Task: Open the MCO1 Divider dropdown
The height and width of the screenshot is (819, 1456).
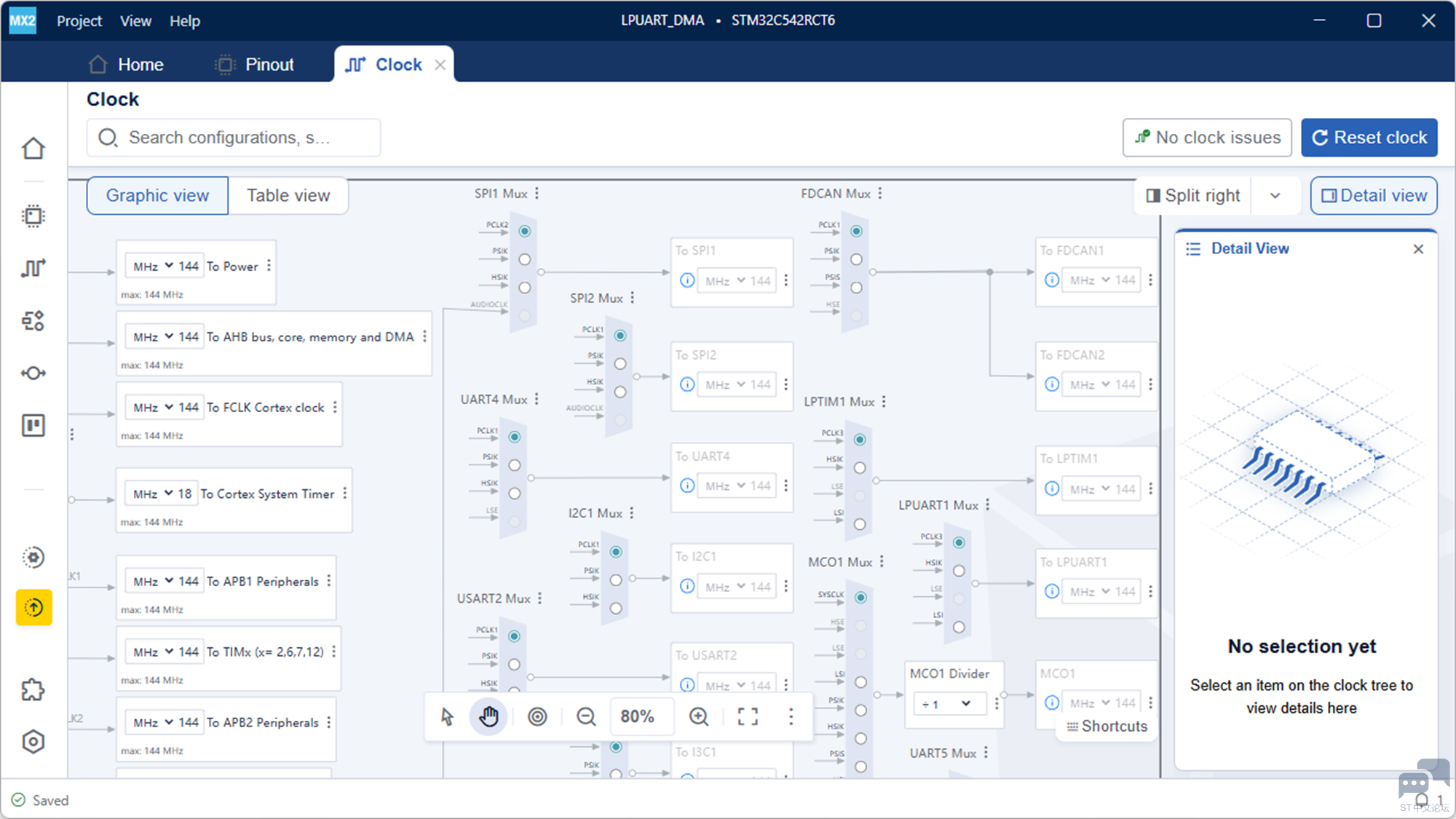Action: click(946, 704)
